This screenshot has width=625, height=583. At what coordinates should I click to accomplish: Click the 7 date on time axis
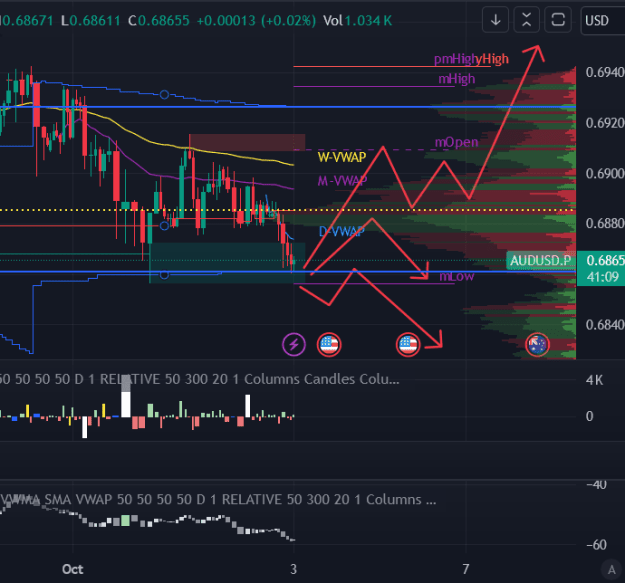tap(466, 569)
